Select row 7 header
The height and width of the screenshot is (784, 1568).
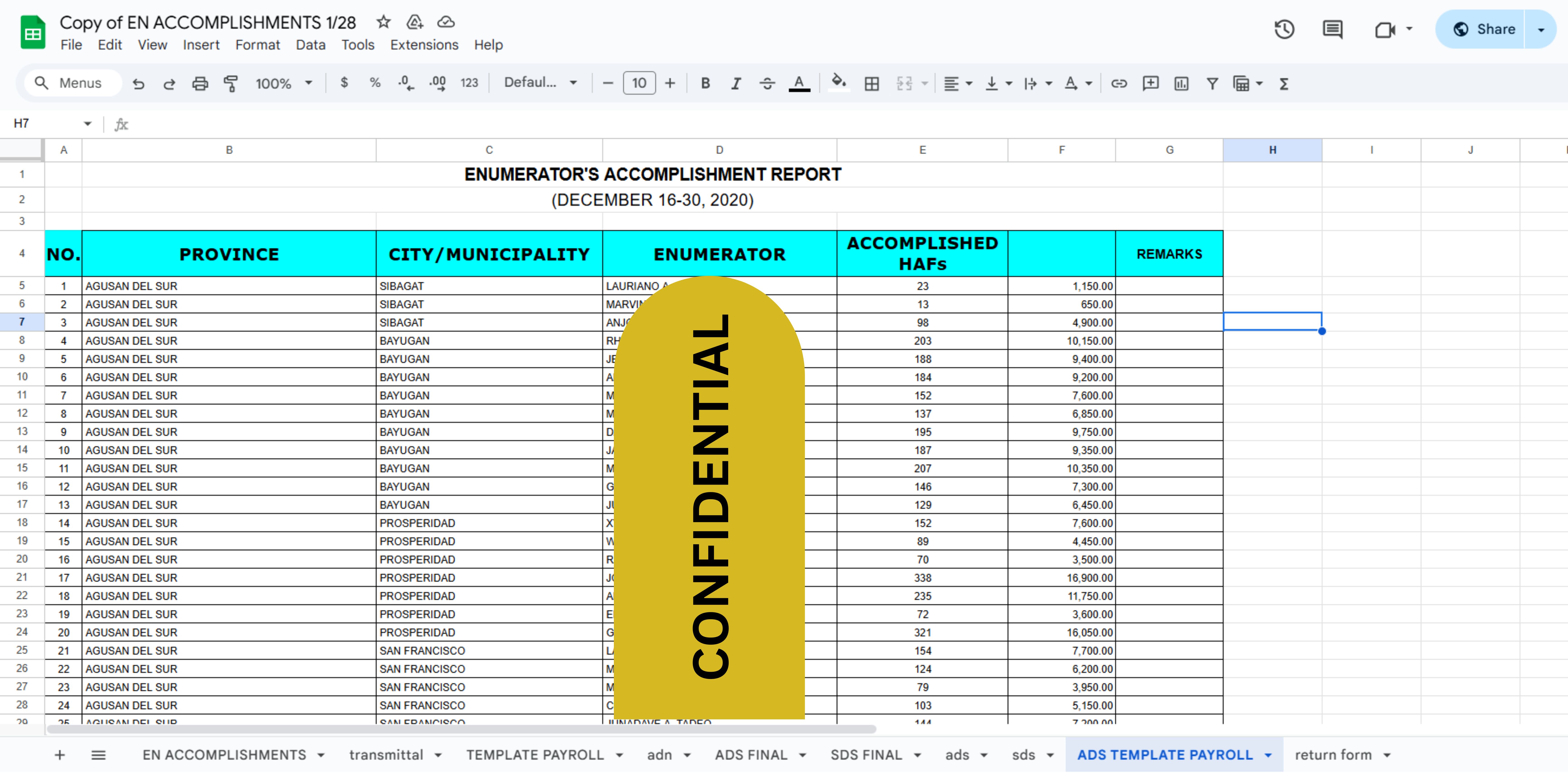click(x=22, y=322)
